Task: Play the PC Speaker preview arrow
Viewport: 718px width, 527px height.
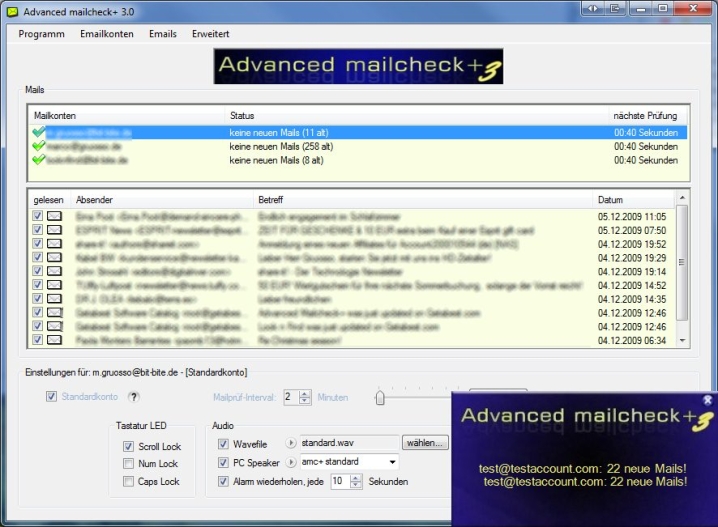Action: [x=291, y=462]
